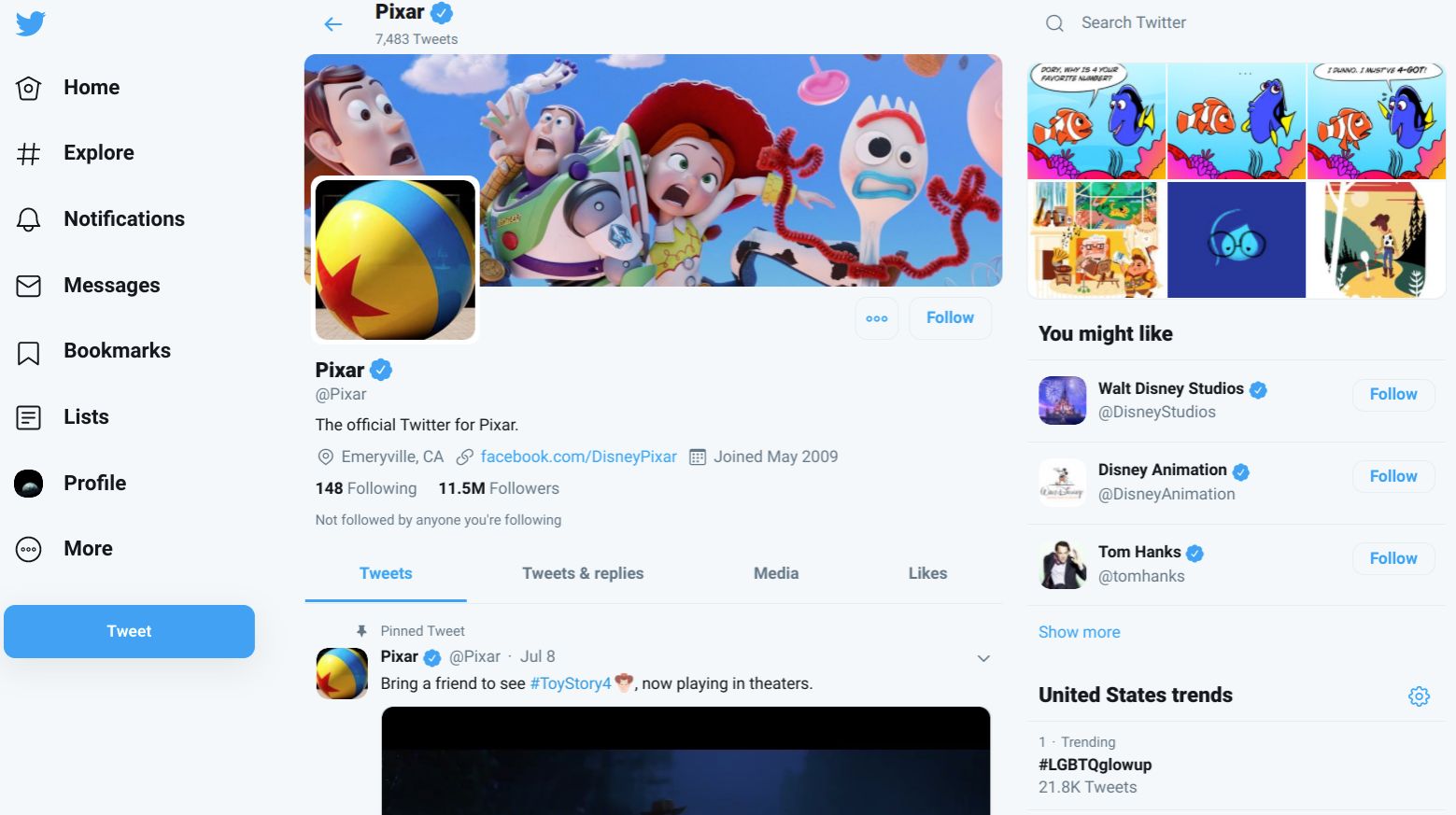Open Profile via the avatar icon

[29, 484]
